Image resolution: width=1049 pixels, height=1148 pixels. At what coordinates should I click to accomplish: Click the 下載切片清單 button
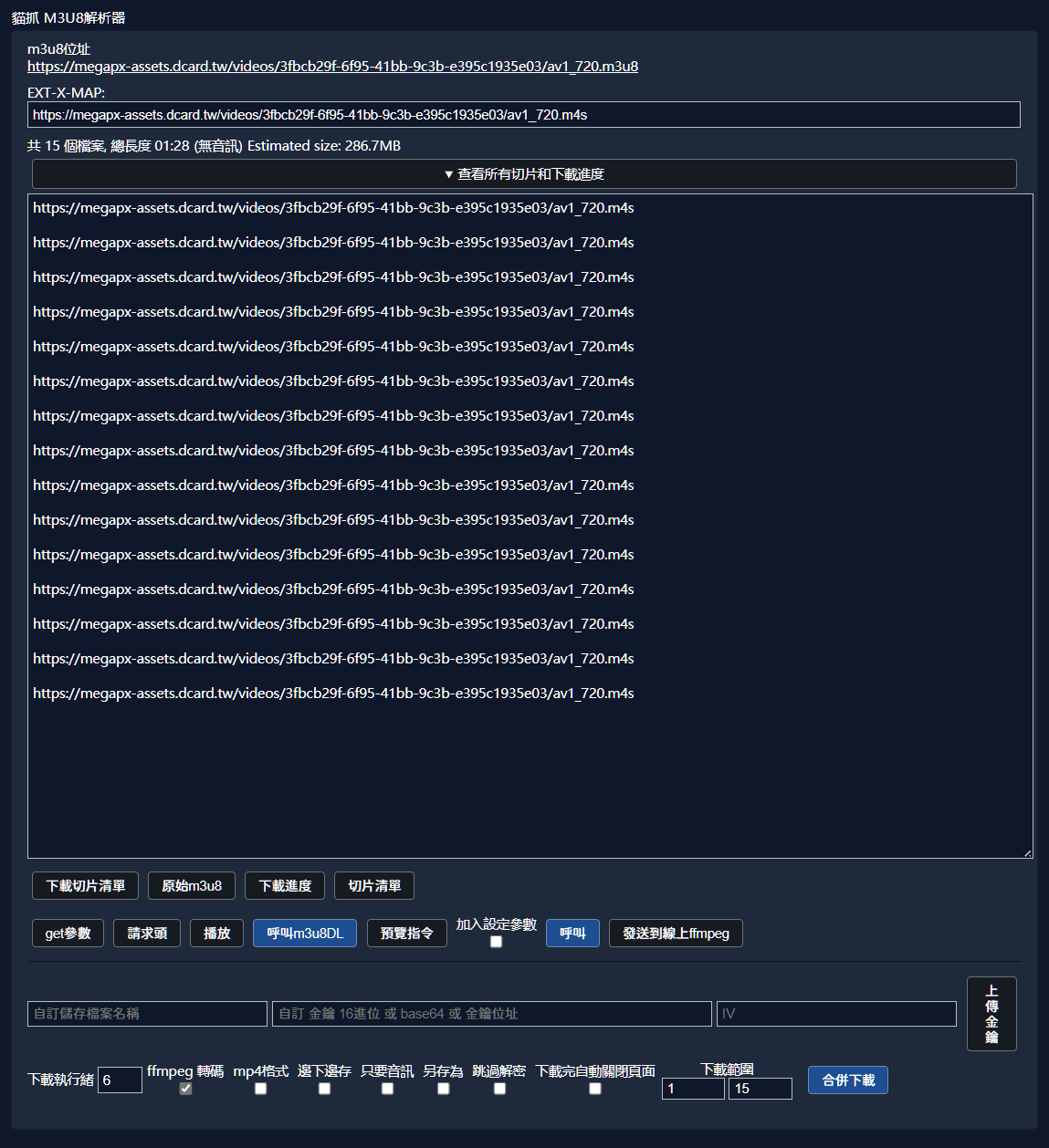click(x=84, y=885)
